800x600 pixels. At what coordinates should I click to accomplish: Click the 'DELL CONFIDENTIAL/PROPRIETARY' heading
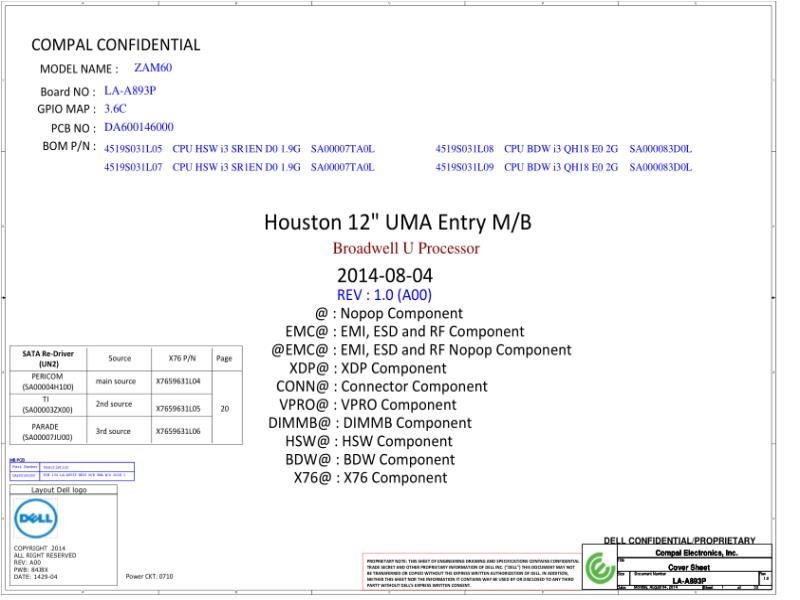tap(680, 540)
